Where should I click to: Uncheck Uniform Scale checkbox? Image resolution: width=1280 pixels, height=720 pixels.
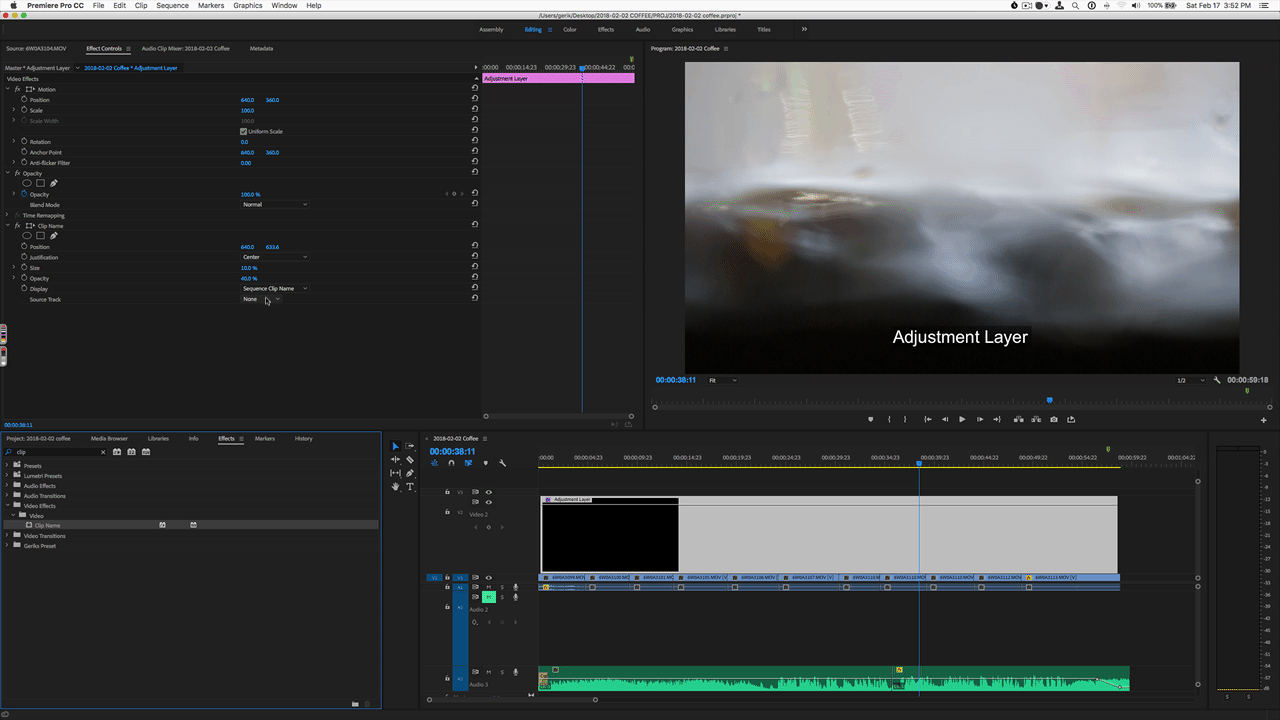(243, 131)
